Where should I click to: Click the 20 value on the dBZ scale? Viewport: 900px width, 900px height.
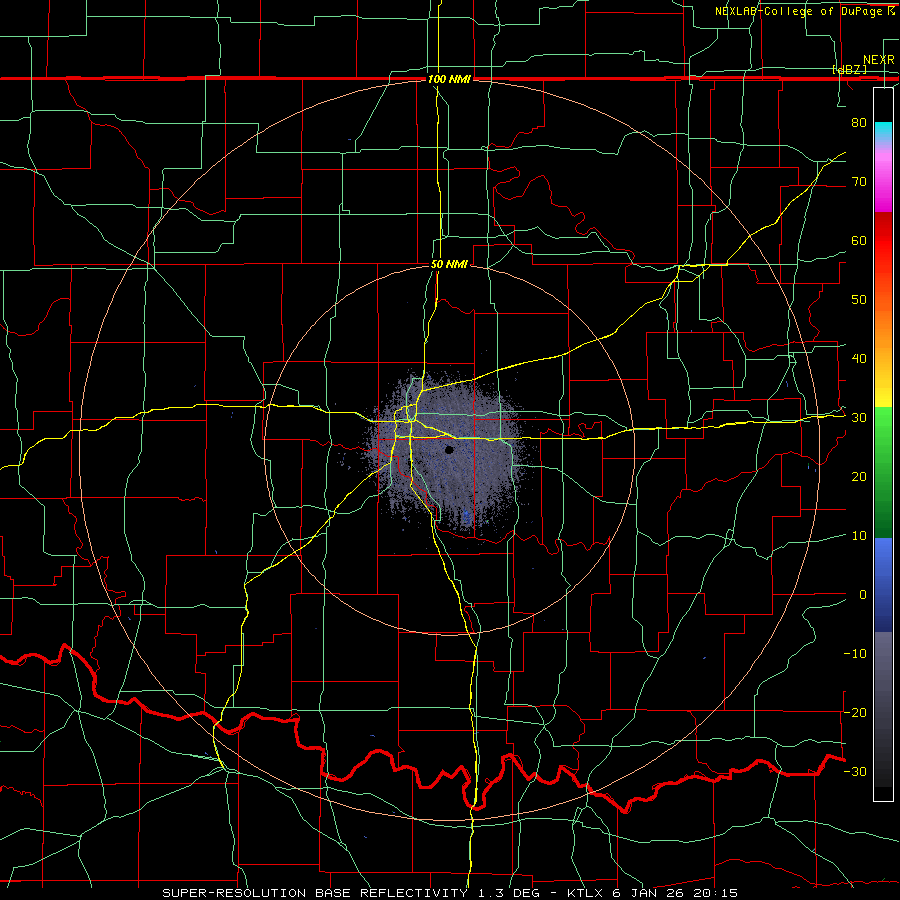(859, 477)
